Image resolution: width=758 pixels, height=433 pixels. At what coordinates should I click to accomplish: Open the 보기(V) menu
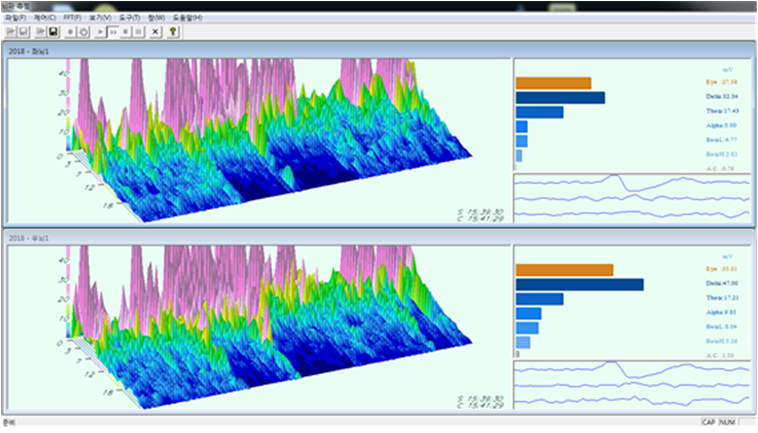100,18
